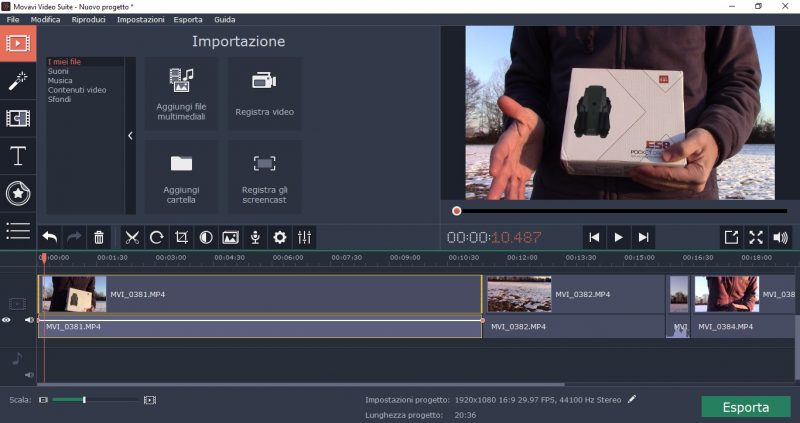
Task: Select MVI_0384.MP4 audio clip
Action: pos(745,327)
